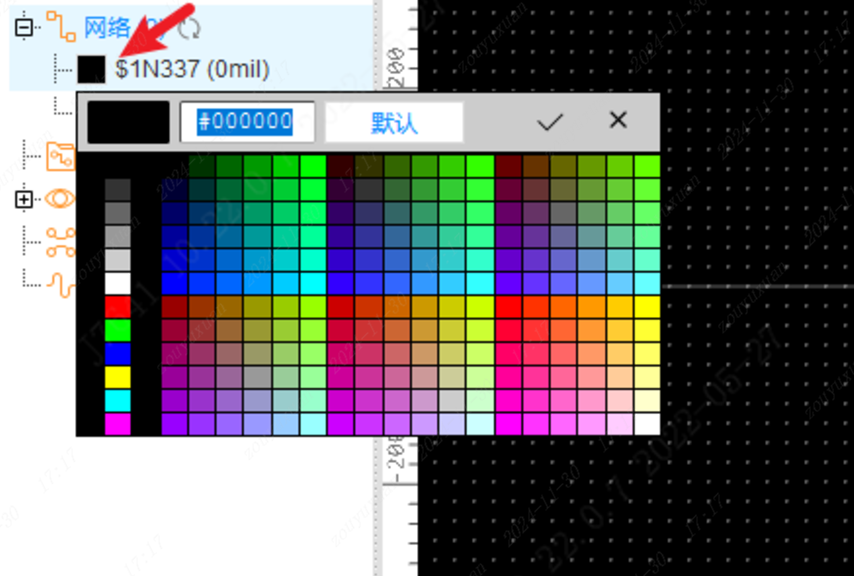This screenshot has height=576, width=854.
Task: Click the refresh icon beside 网络
Action: pyautogui.click(x=189, y=28)
